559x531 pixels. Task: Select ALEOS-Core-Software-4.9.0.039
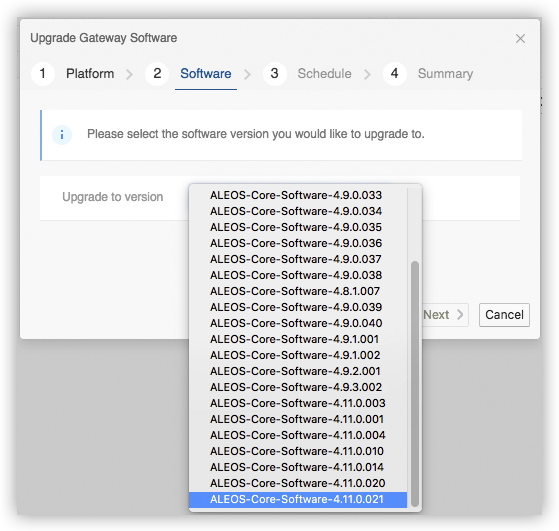[x=298, y=307]
